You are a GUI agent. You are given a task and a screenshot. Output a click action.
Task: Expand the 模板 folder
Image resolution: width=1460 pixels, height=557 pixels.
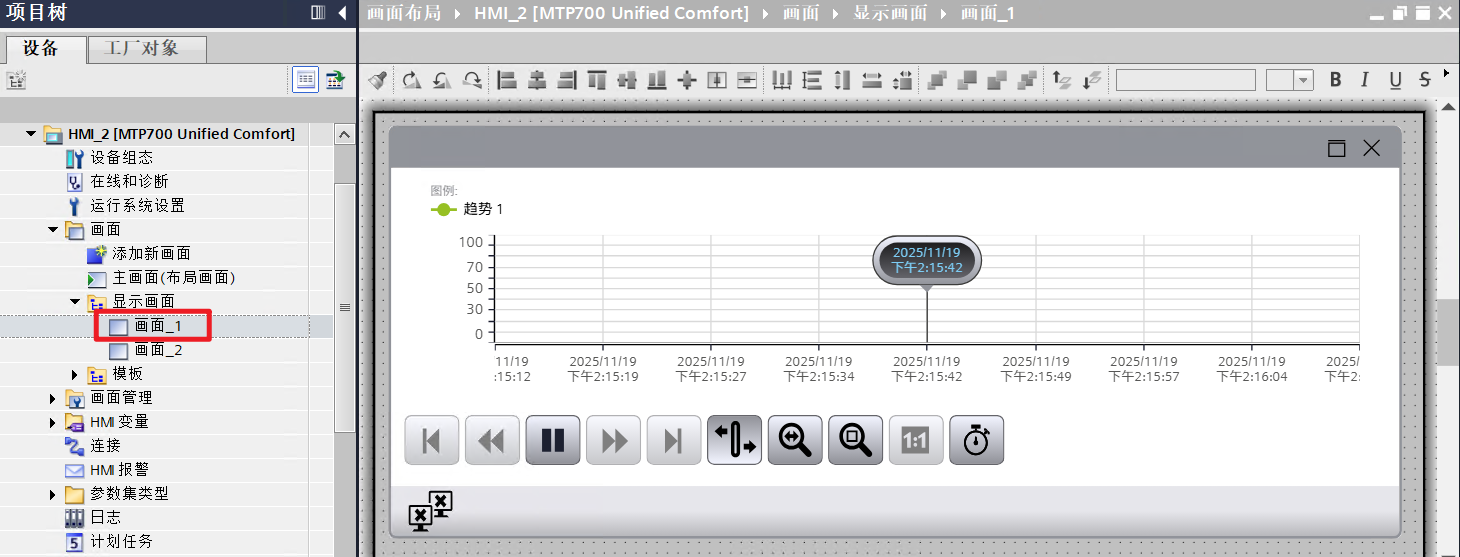tap(75, 374)
